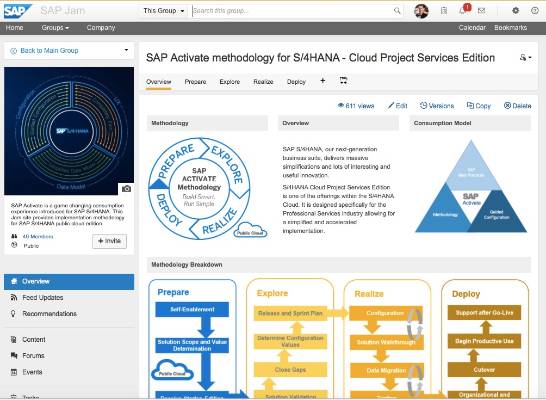Click the members people icon
The height and width of the screenshot is (400, 546).
tap(14, 236)
